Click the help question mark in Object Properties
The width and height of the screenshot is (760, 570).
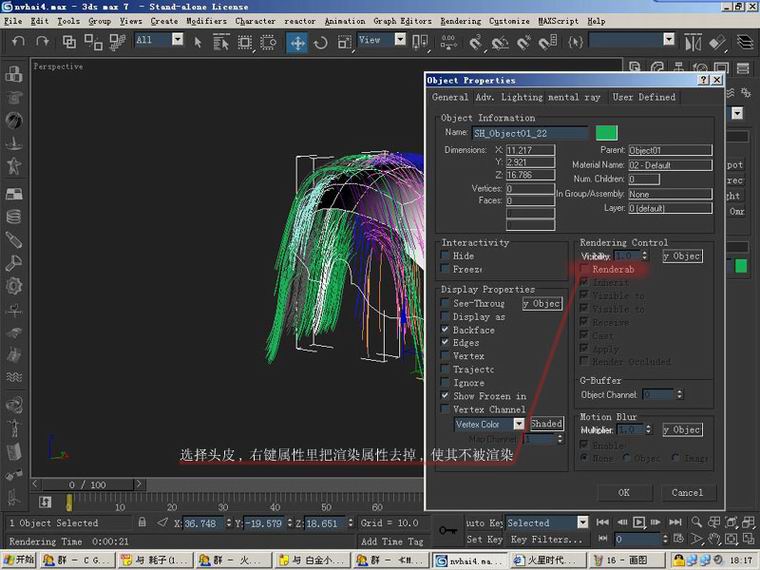point(704,80)
